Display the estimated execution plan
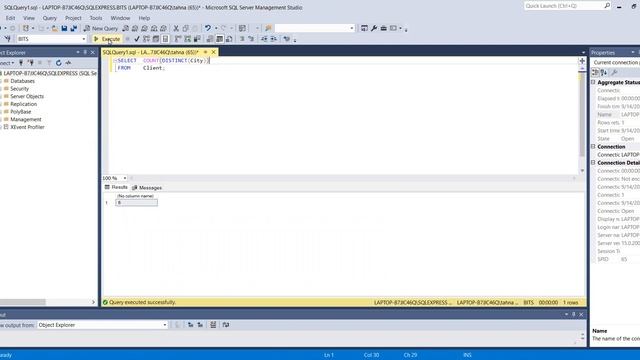 [x=146, y=39]
